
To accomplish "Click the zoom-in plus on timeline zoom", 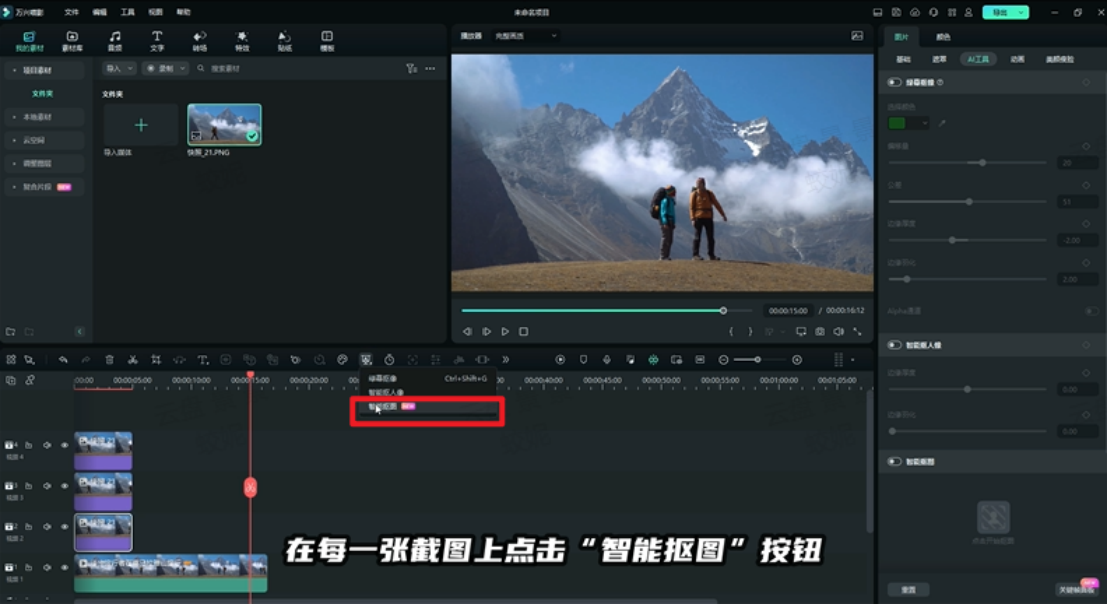I will pos(797,360).
